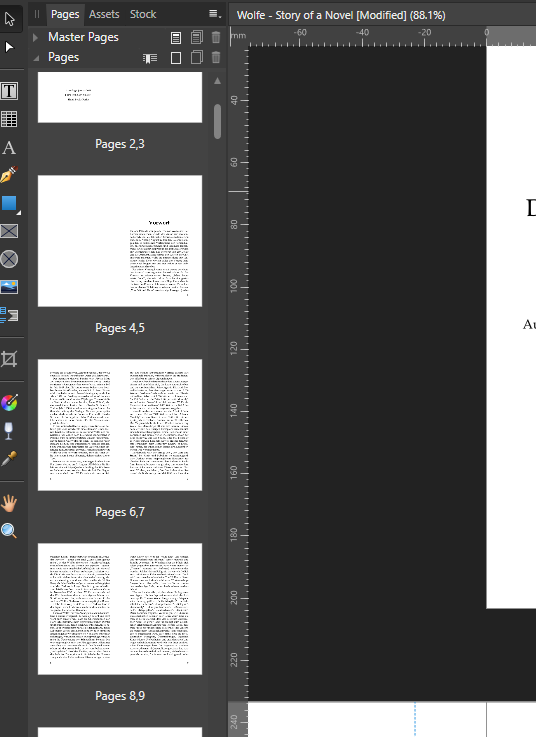Viewport: 536px width, 737px height.
Task: Duplicate the selected master page
Action: pyautogui.click(x=197, y=37)
